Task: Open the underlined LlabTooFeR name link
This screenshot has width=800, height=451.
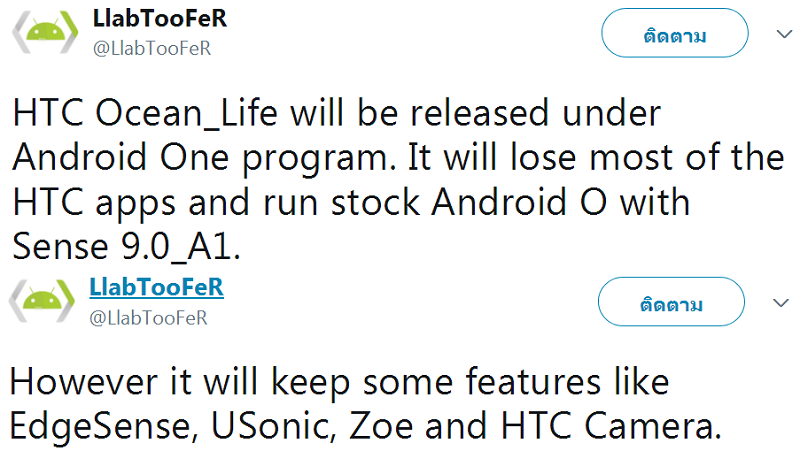Action: 157,287
